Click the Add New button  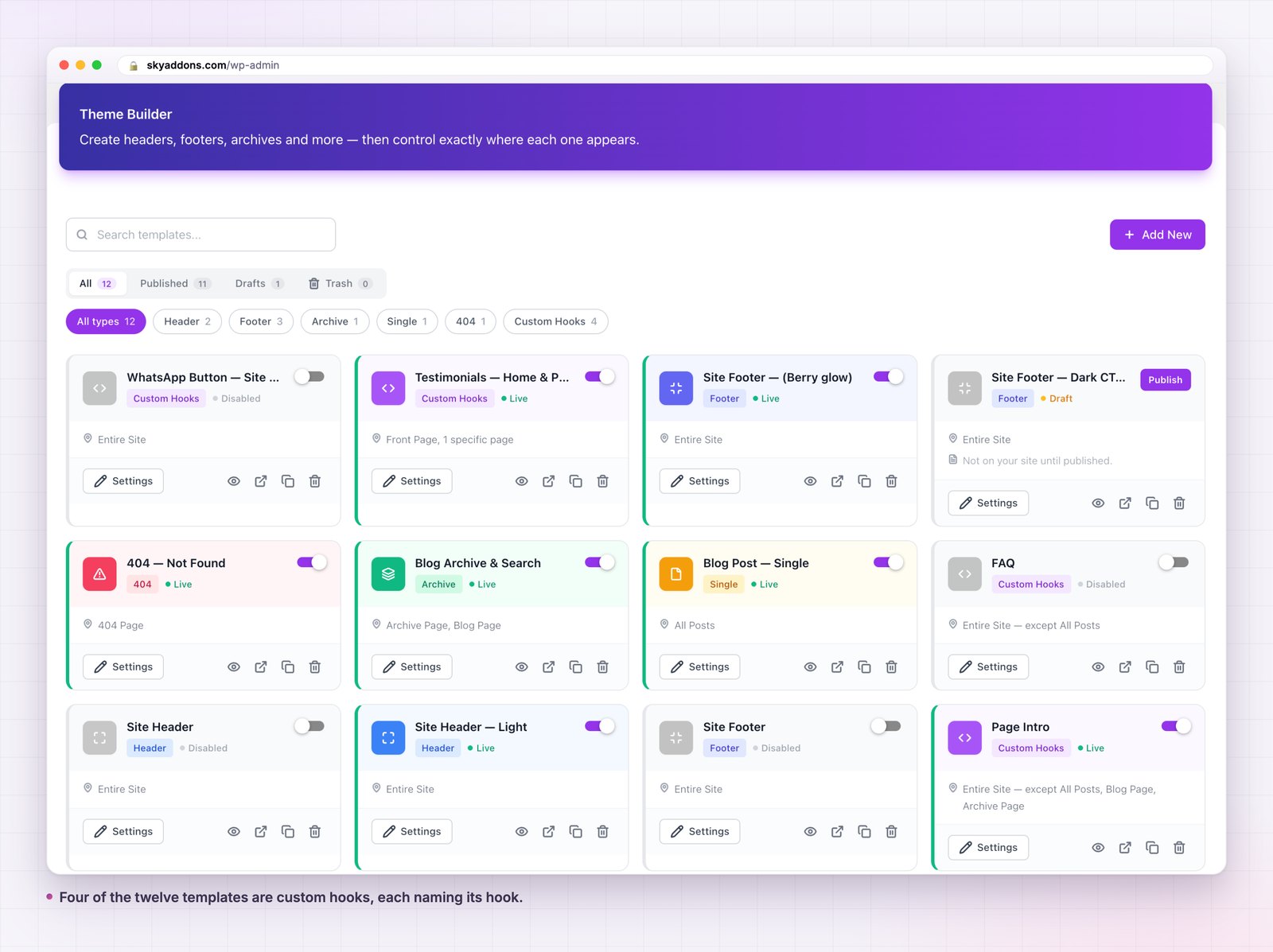pos(1158,235)
